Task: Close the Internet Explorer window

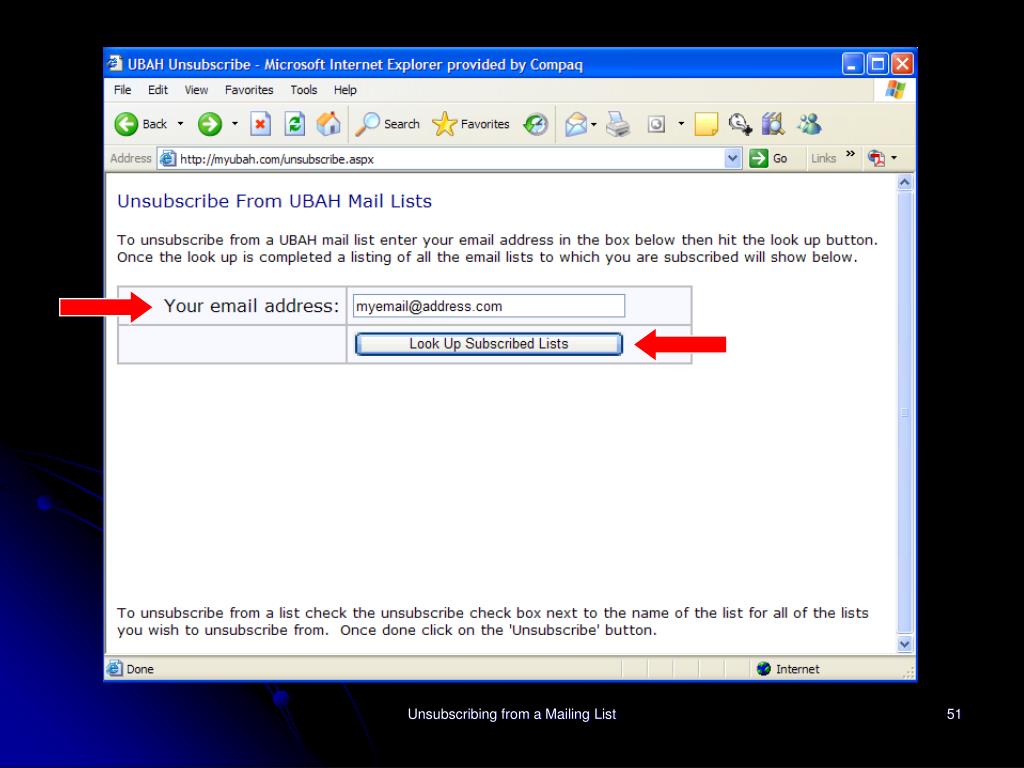Action: coord(903,64)
